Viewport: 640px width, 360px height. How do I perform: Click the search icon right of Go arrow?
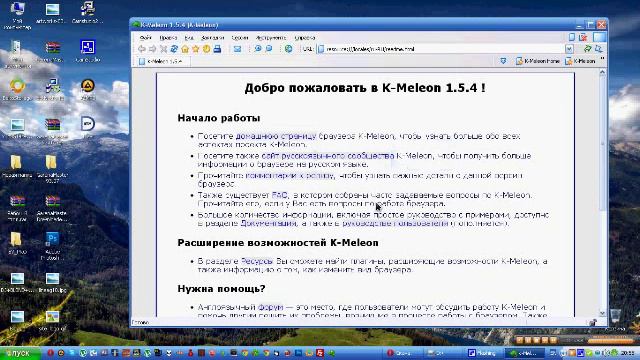598,49
